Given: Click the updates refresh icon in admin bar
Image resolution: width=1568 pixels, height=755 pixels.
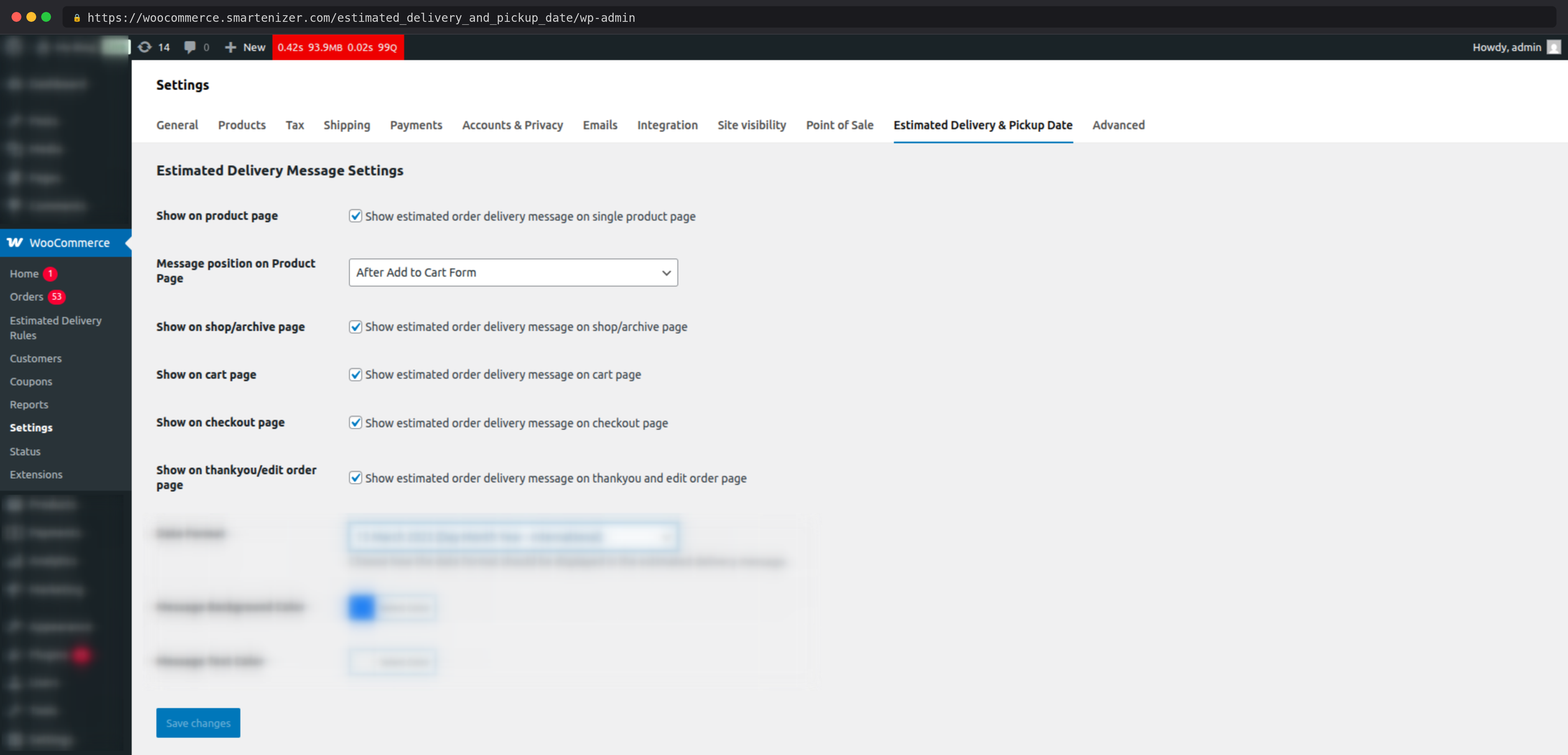Looking at the screenshot, I should point(144,47).
